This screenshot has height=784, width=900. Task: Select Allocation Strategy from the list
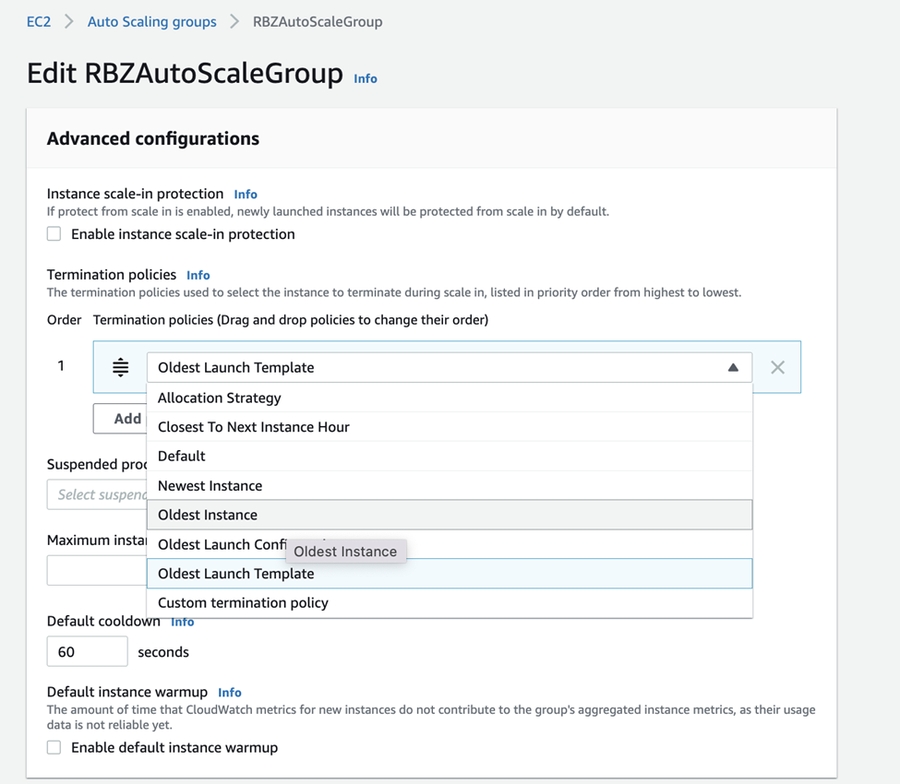pos(219,398)
